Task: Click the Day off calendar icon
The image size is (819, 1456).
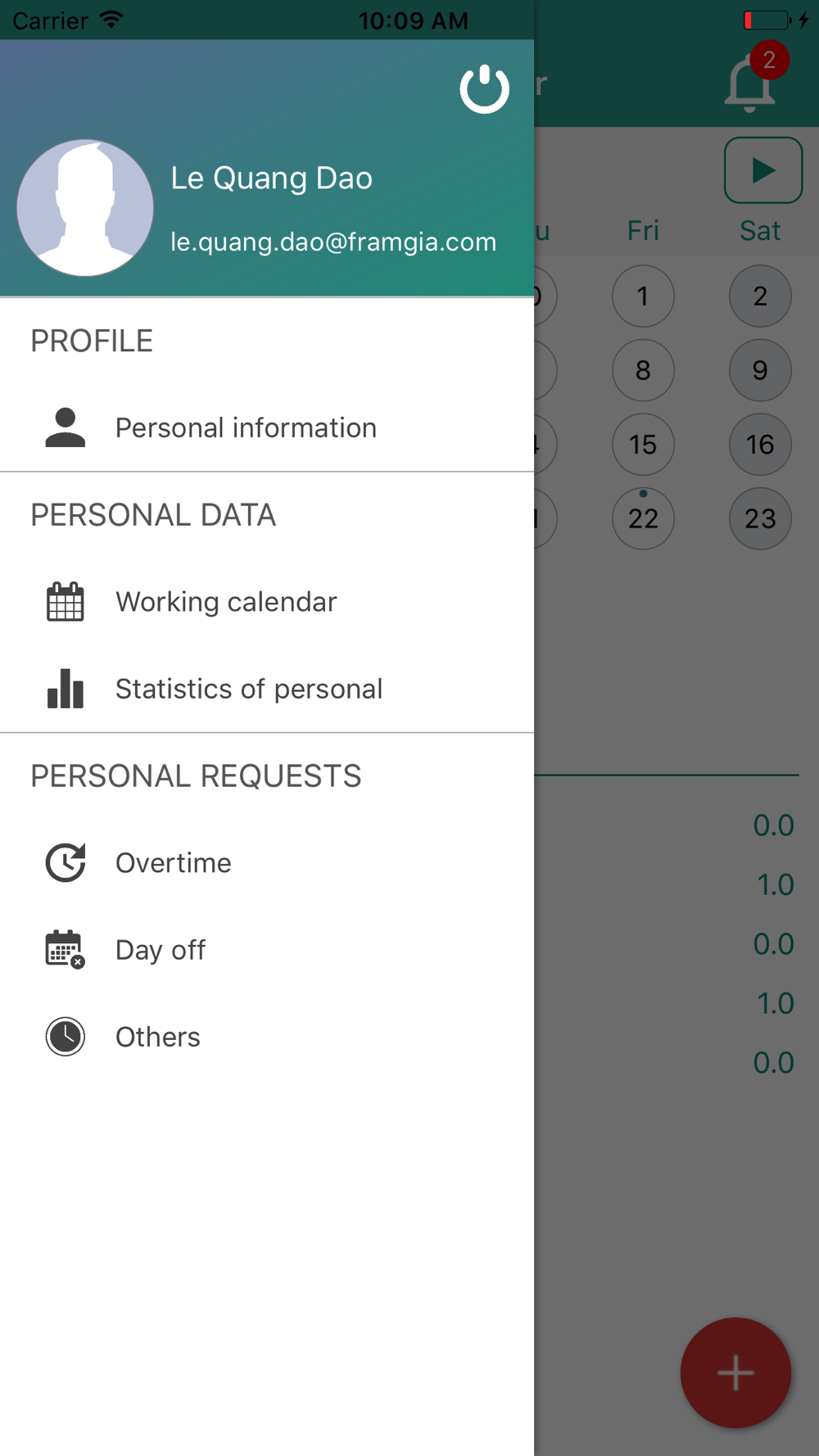Action: click(66, 950)
